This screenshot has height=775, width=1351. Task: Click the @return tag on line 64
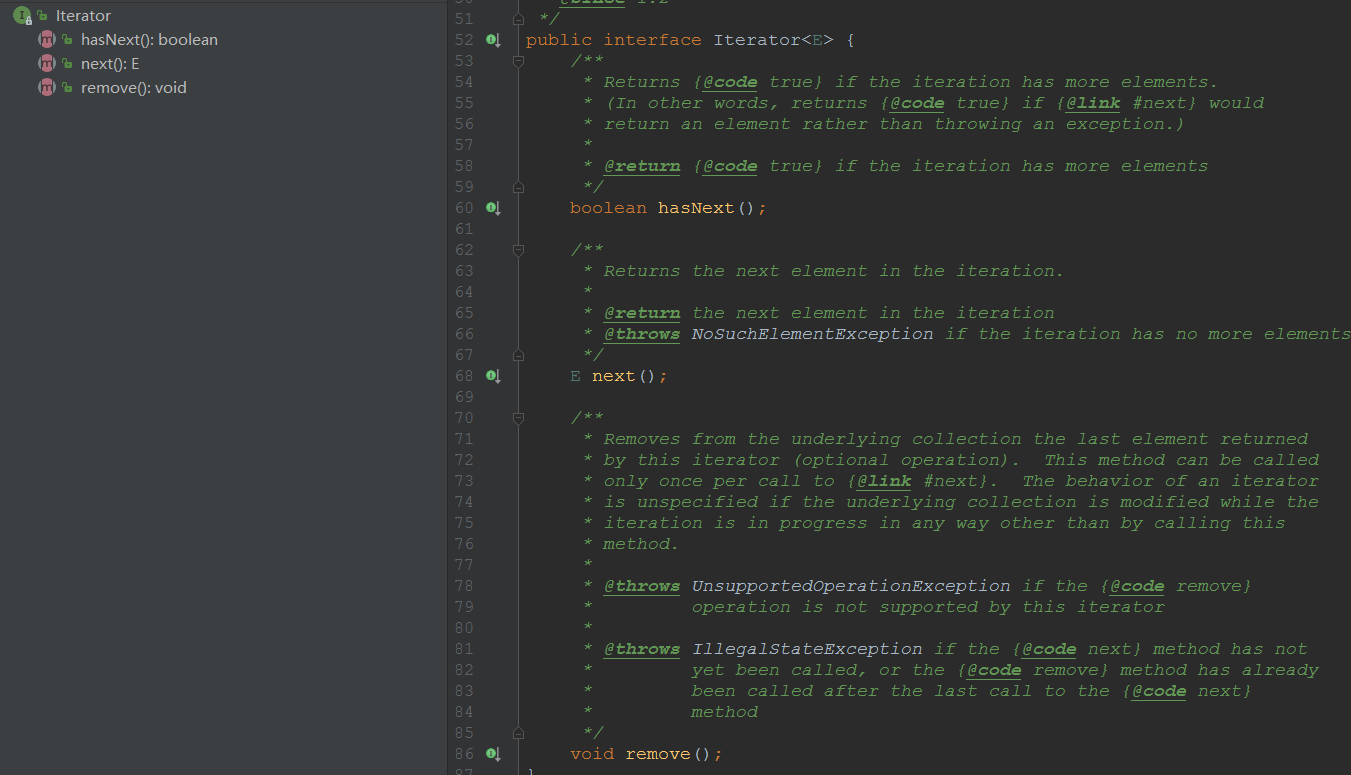[x=642, y=313]
